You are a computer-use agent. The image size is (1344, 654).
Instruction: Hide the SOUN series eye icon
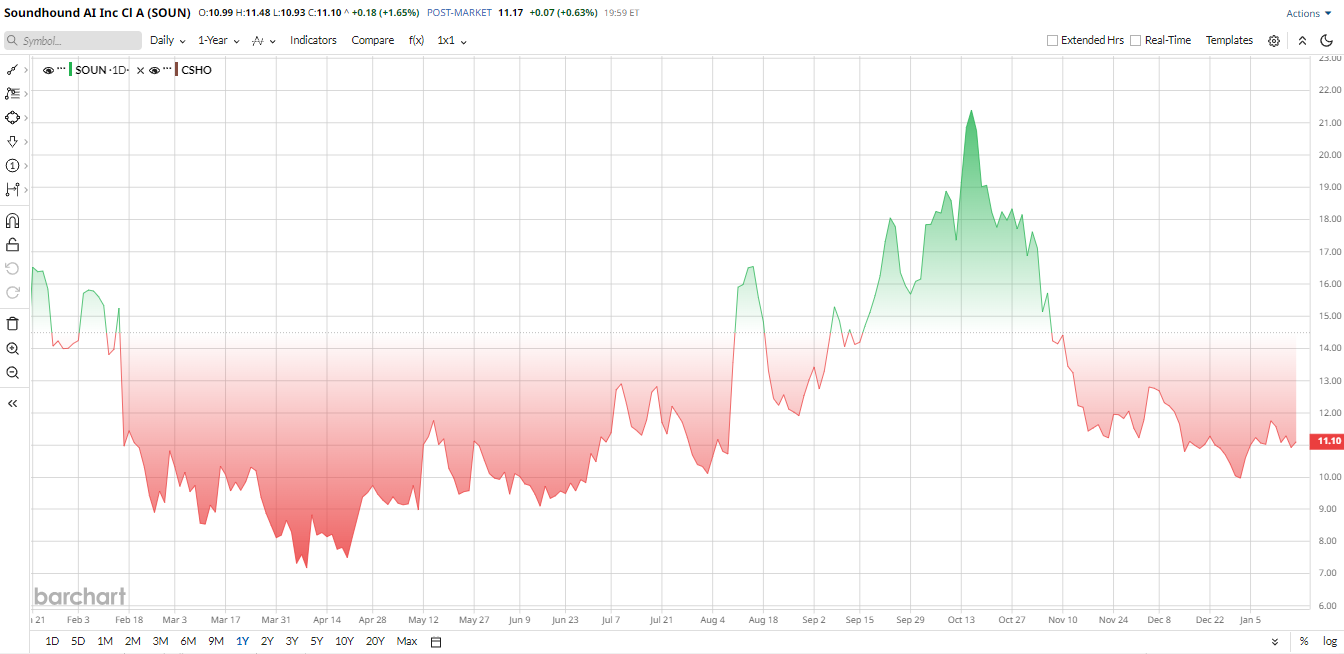pos(48,70)
